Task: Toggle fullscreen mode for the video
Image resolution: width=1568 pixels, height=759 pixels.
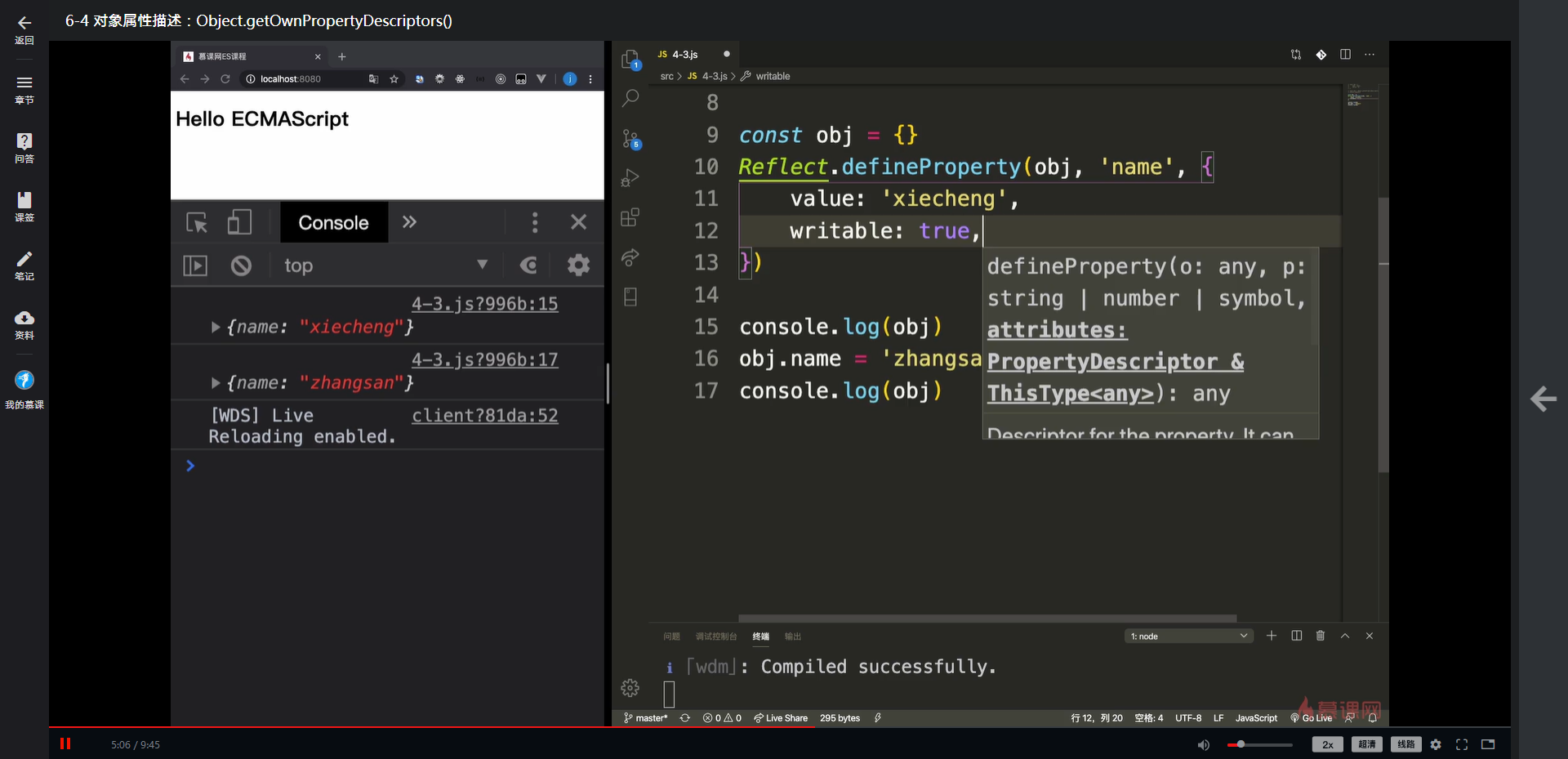Action: click(1462, 744)
